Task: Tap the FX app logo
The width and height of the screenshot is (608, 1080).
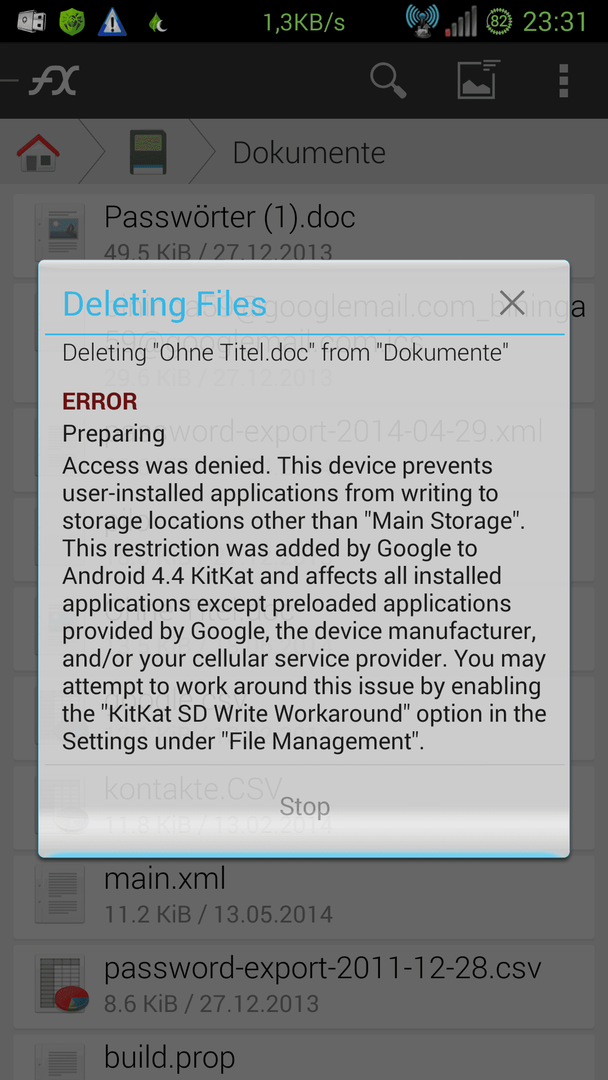Action: [x=54, y=81]
